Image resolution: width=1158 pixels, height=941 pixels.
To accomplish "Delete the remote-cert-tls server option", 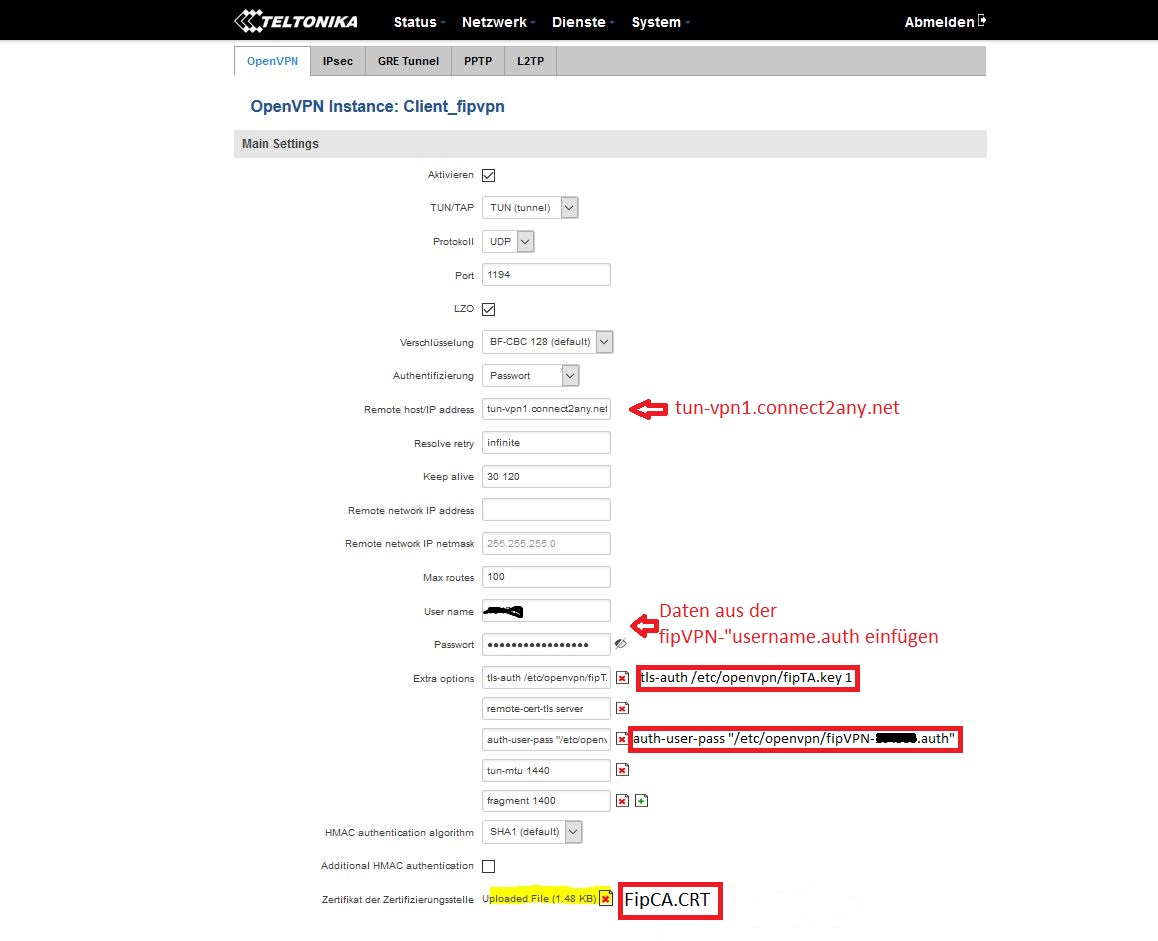I will tap(622, 709).
